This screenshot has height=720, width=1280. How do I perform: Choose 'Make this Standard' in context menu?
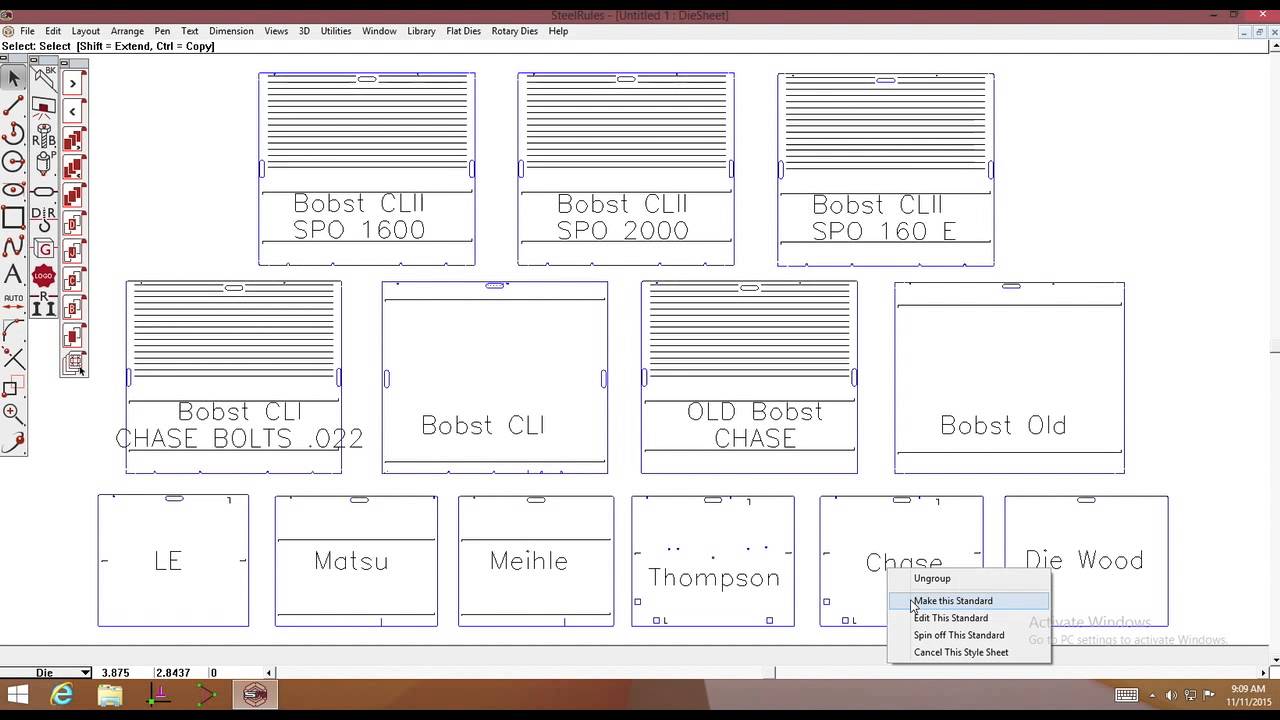(969, 601)
